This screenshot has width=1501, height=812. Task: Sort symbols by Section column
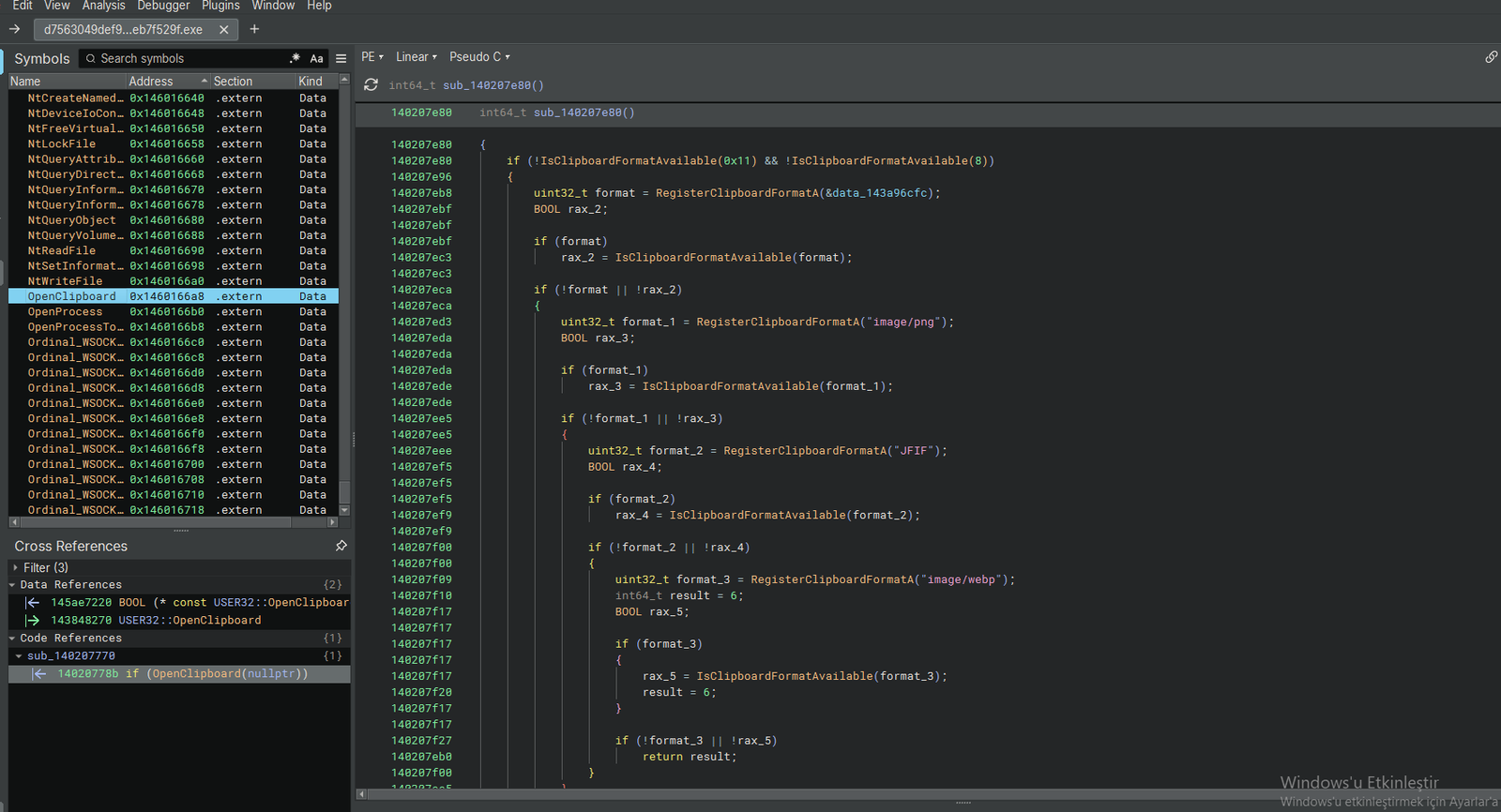click(253, 82)
